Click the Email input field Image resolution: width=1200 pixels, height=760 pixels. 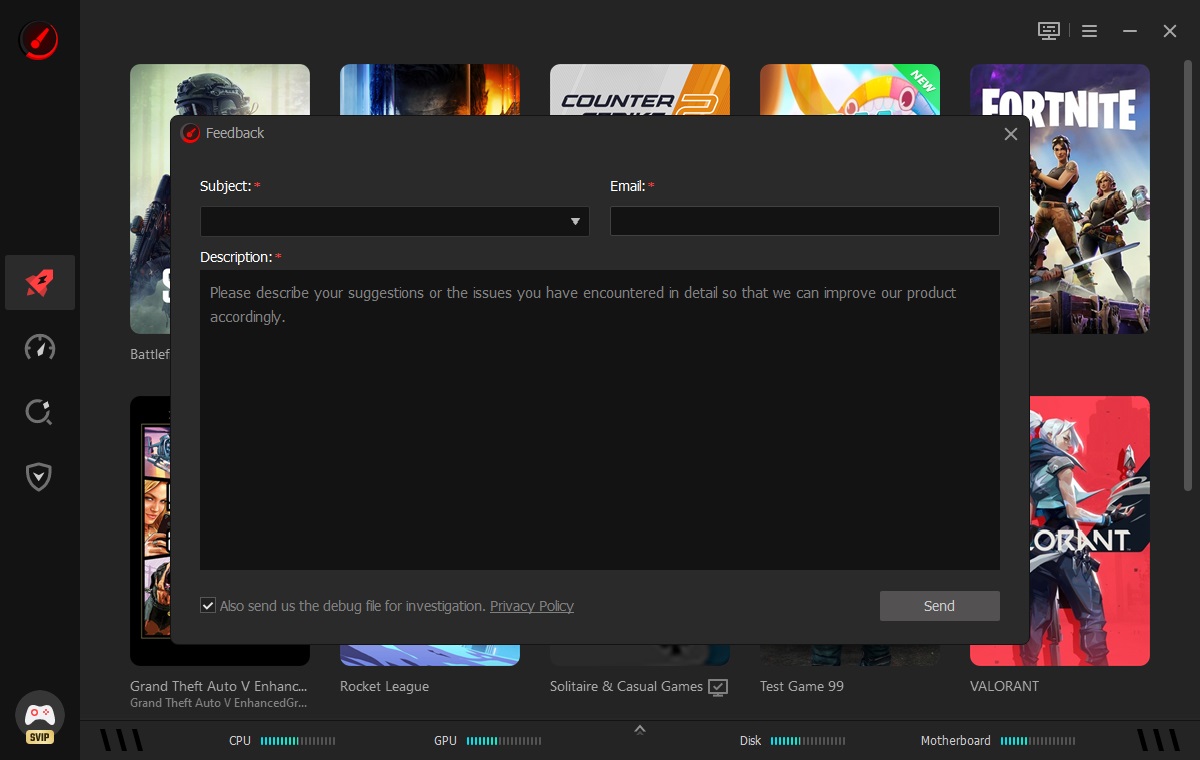(x=805, y=221)
